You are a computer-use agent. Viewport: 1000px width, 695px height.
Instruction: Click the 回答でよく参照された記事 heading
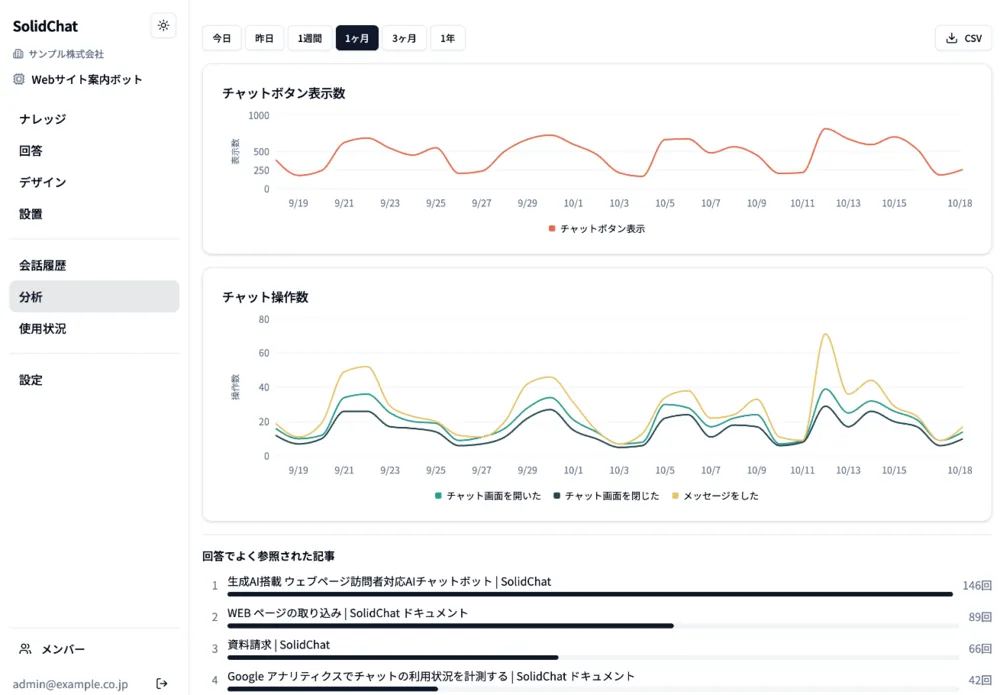coord(268,556)
